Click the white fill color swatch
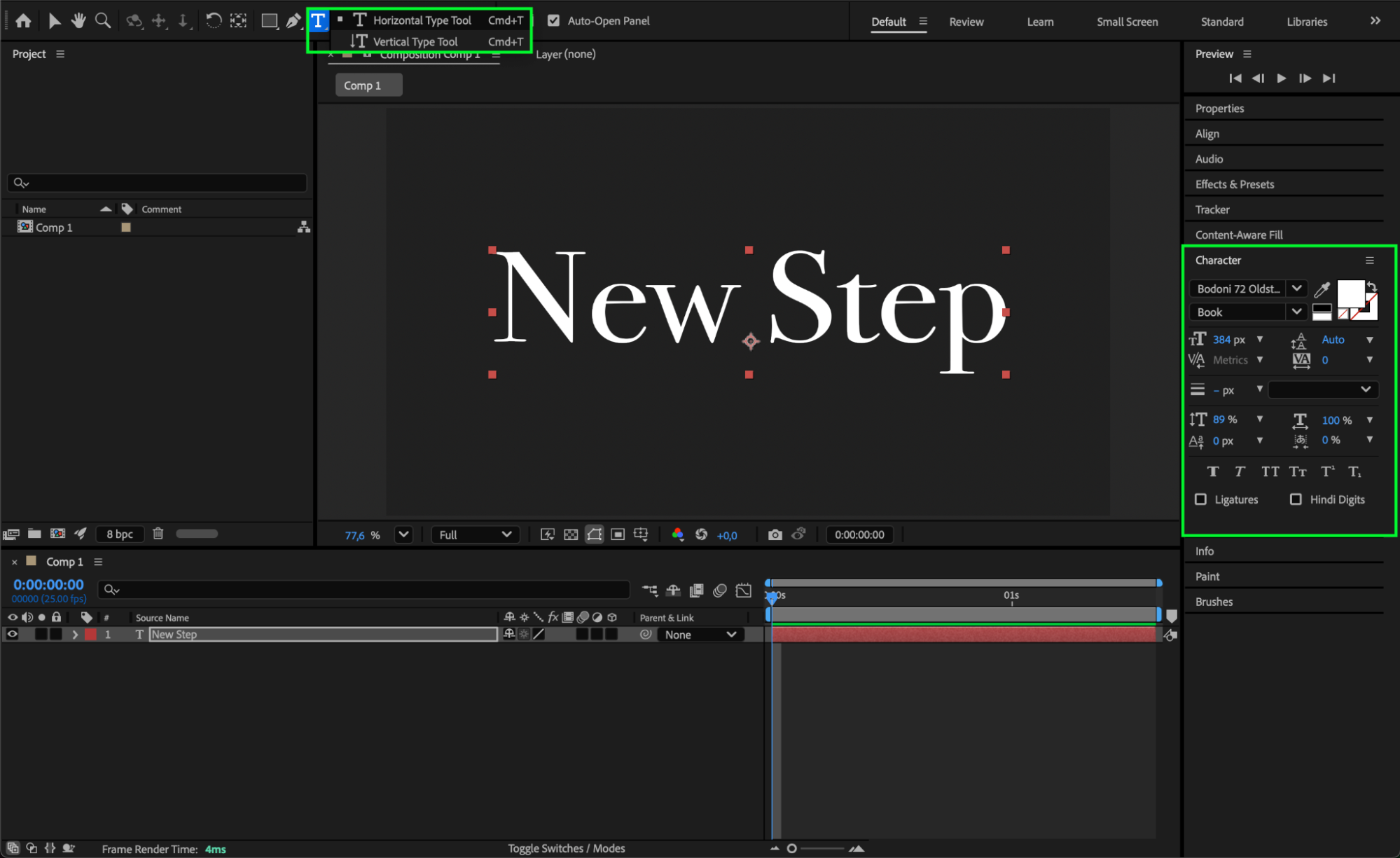The height and width of the screenshot is (858, 1400). coord(1350,293)
